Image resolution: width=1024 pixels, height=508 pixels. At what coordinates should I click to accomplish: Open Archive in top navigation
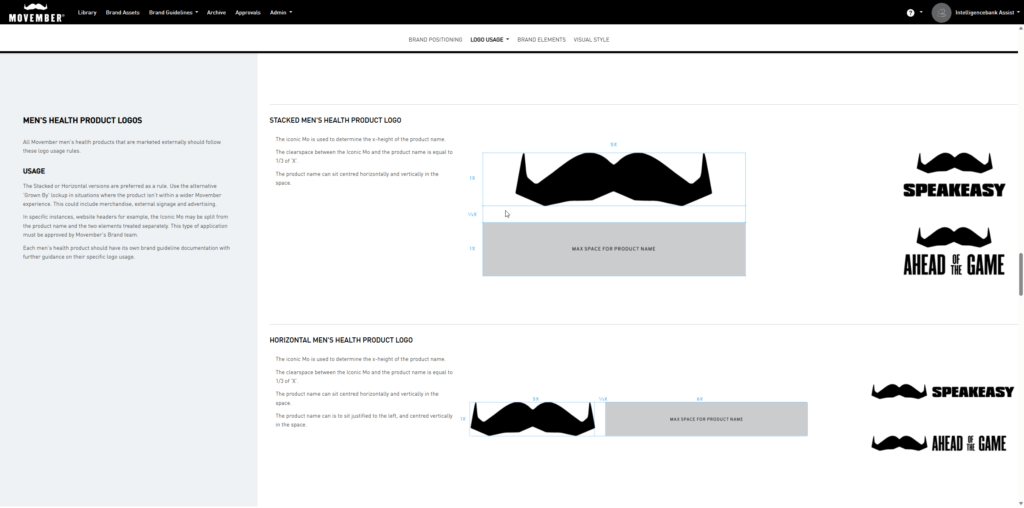point(216,12)
